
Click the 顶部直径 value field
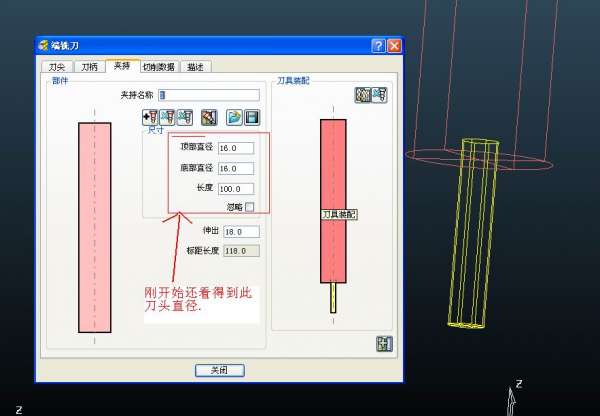pyautogui.click(x=236, y=148)
